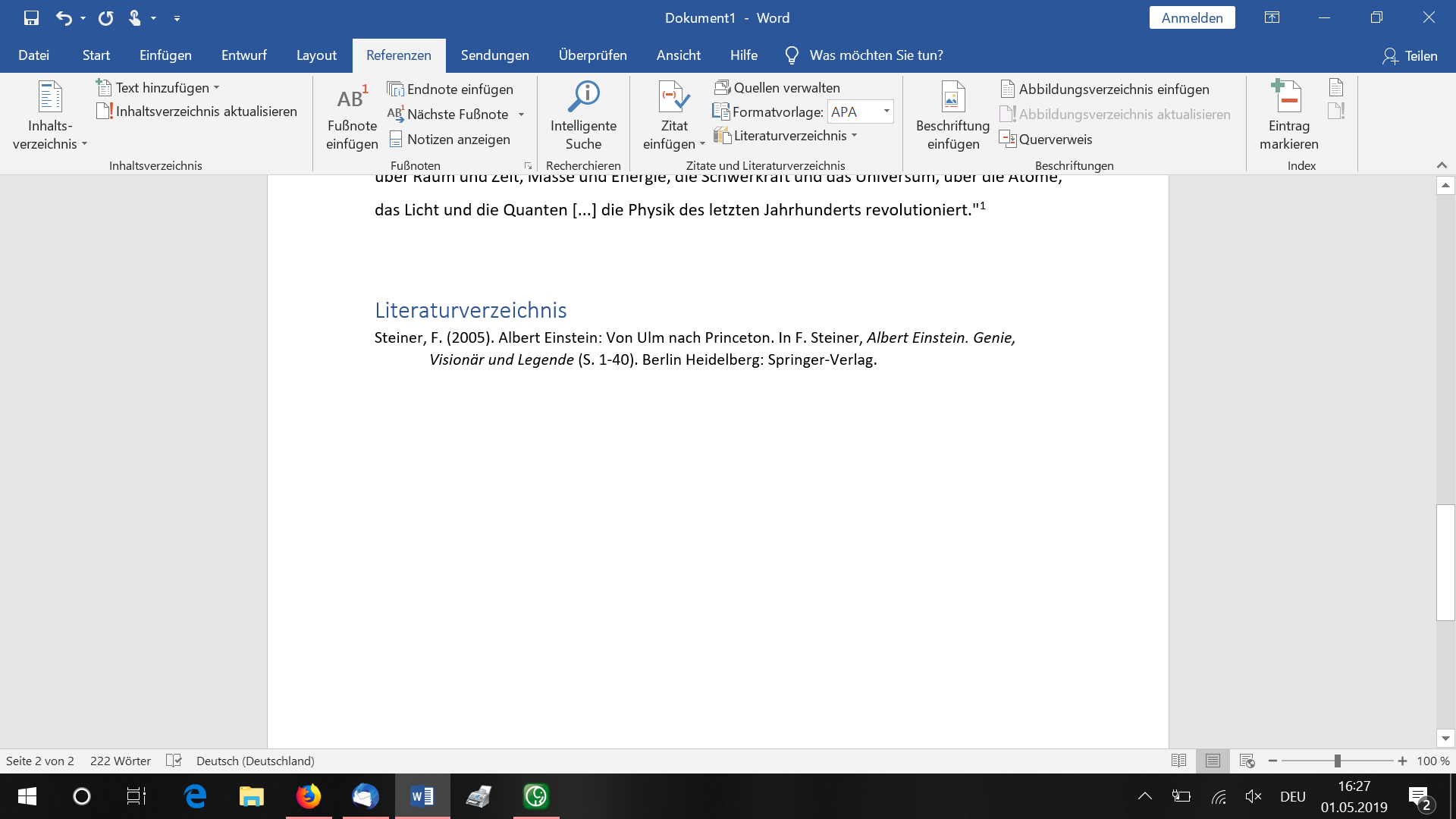Select the Sendungen ribbon tab
The height and width of the screenshot is (819, 1456).
tap(495, 55)
